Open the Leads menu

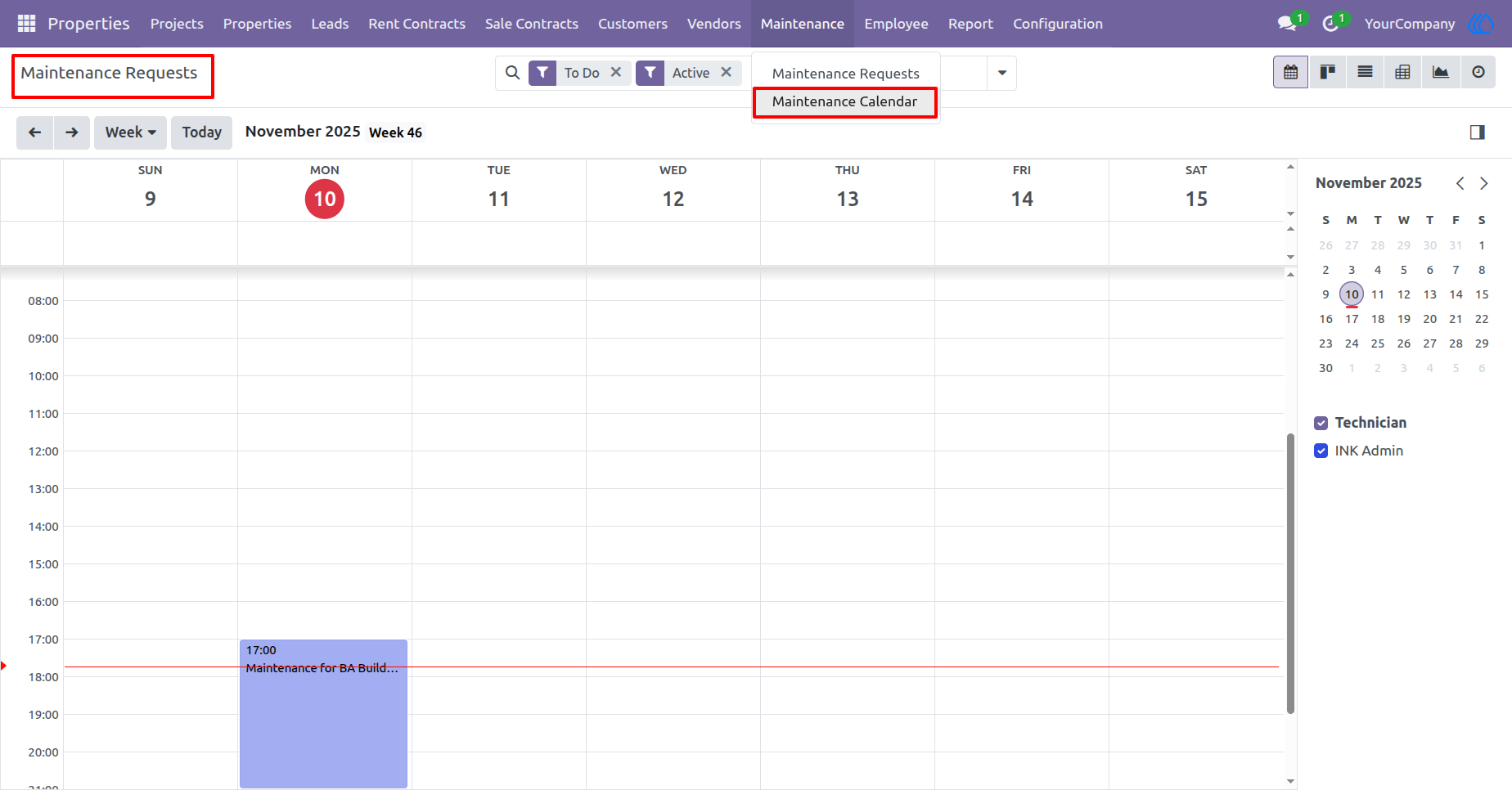pos(330,24)
